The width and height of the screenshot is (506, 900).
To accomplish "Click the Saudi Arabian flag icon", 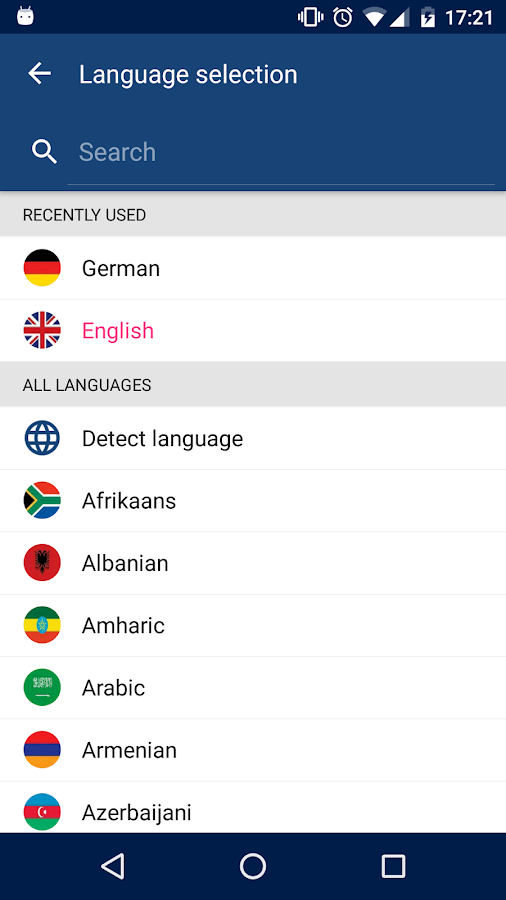I will [x=42, y=687].
